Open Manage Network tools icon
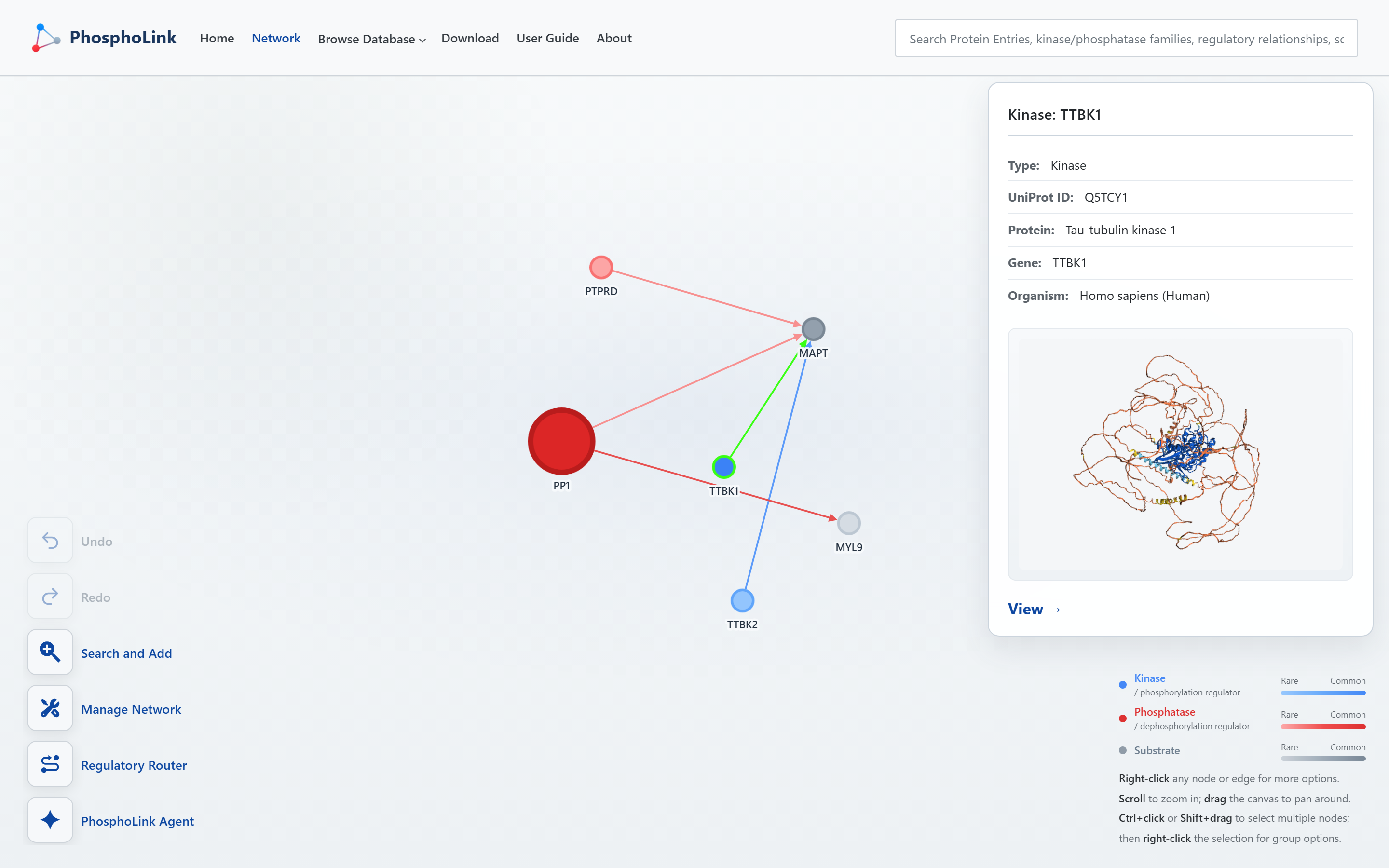Screen dimensions: 1389x868 50,708
